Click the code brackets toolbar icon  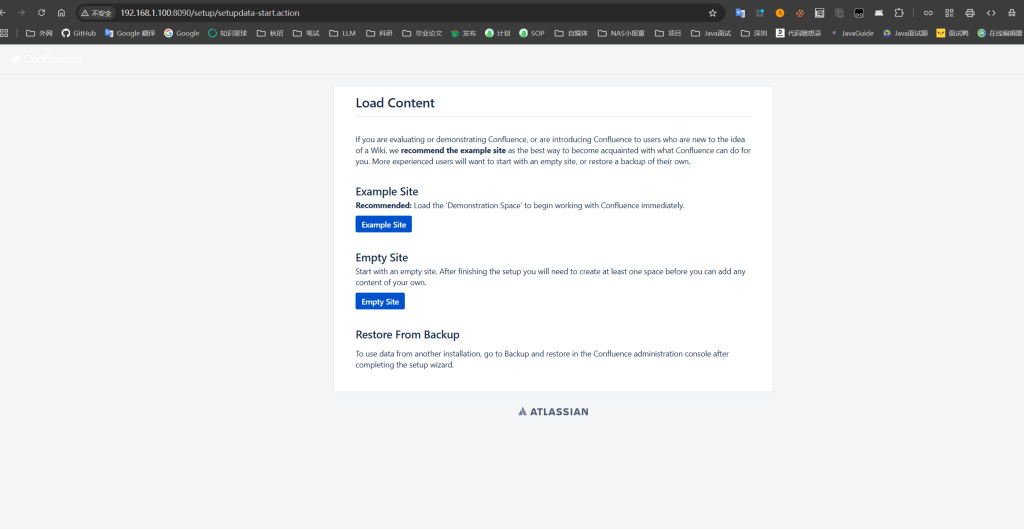coord(991,12)
